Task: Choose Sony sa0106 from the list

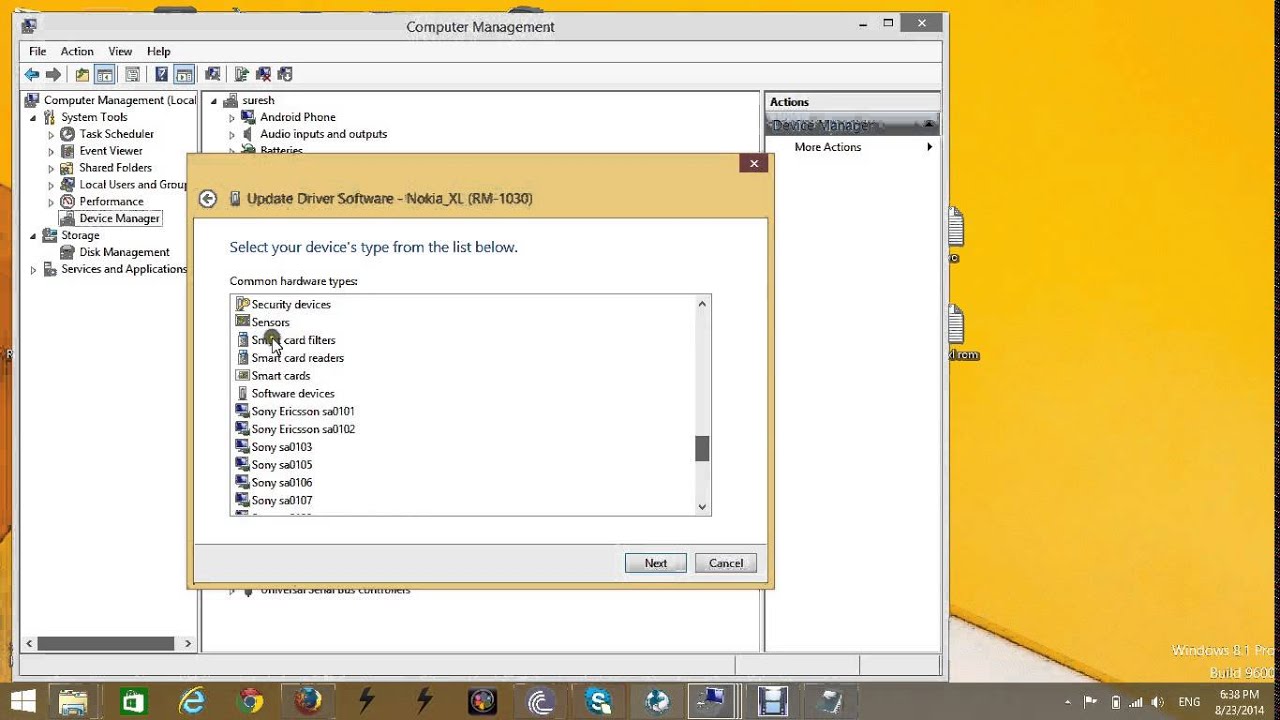Action: point(281,483)
